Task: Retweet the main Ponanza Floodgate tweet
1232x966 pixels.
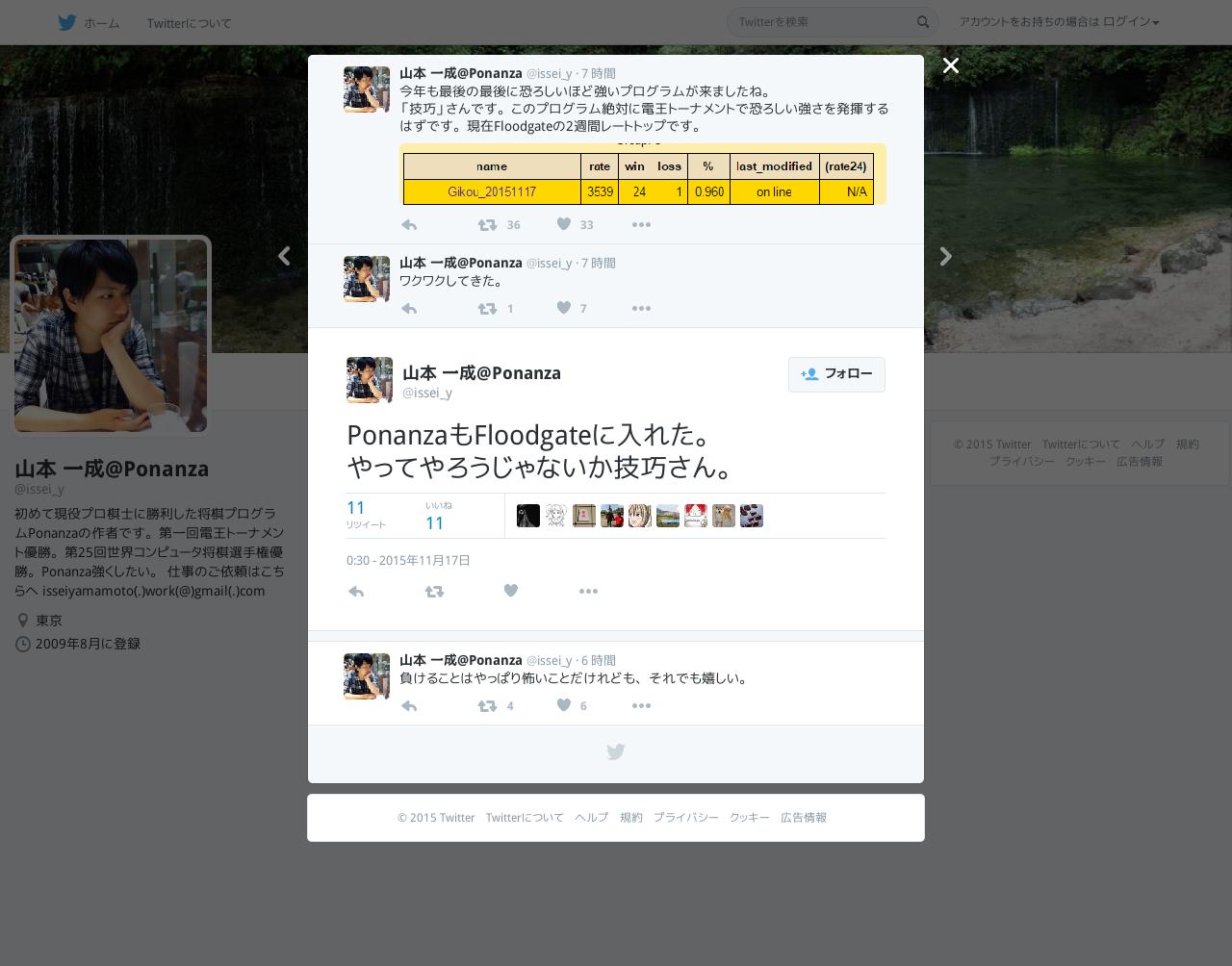Action: point(434,592)
